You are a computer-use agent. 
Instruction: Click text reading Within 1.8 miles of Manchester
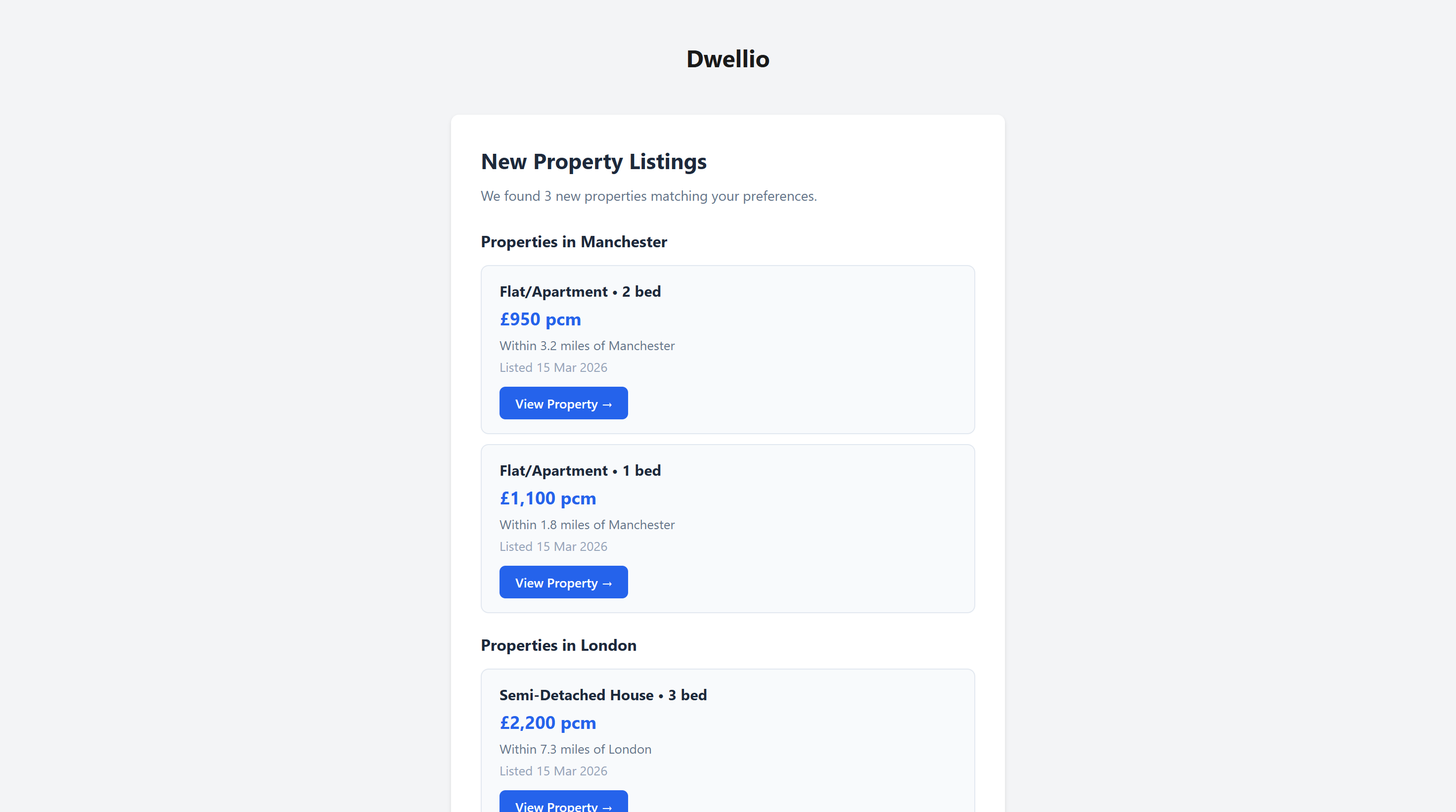(587, 524)
